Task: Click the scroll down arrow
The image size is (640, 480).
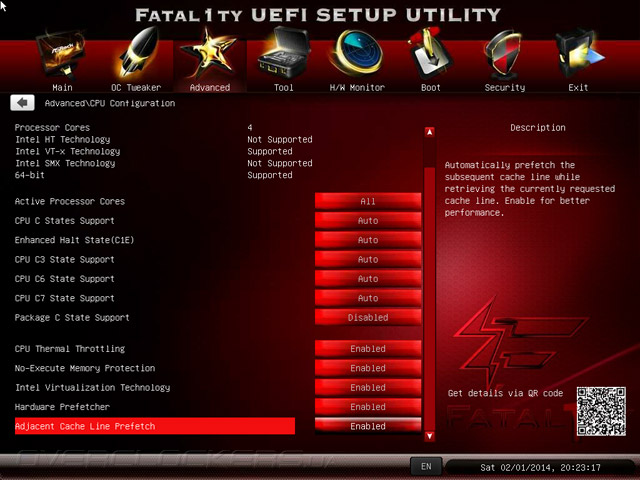Action: coord(429,436)
